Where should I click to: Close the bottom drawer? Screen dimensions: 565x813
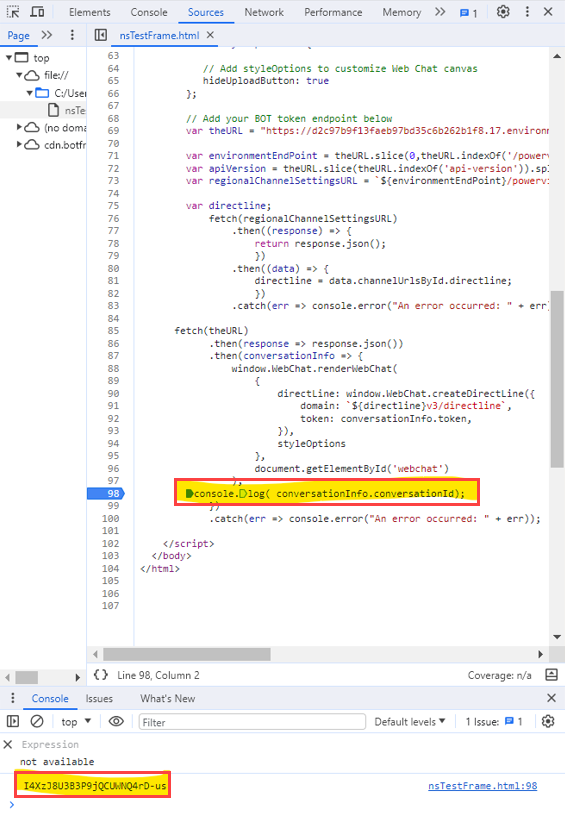[x=552, y=698]
